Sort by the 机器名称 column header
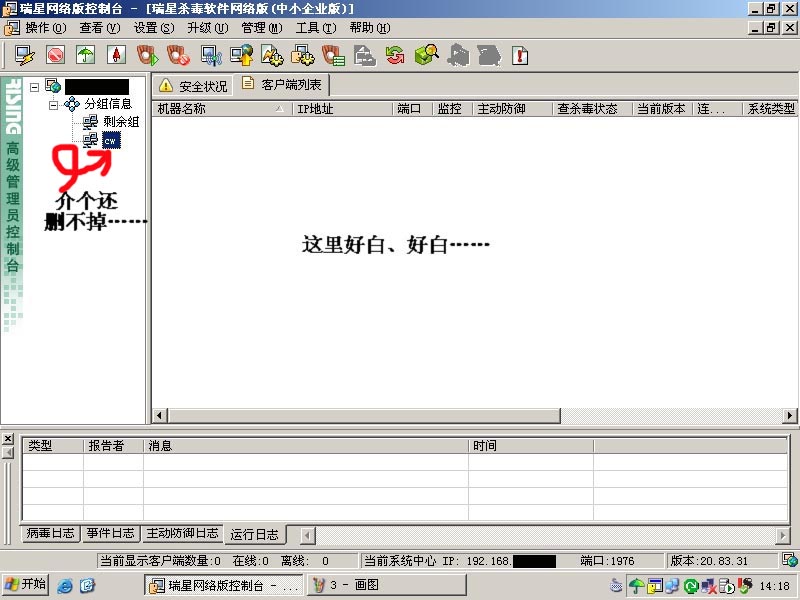800x600 pixels. [221, 109]
